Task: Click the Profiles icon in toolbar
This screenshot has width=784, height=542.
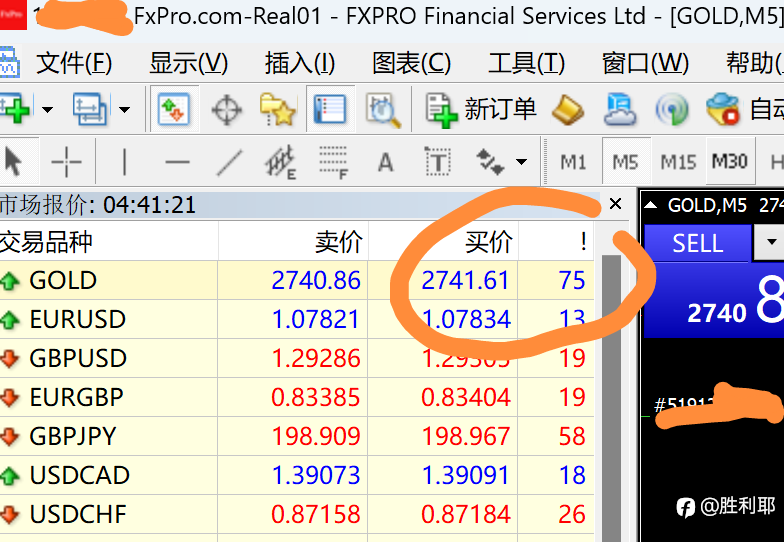Action: 90,108
